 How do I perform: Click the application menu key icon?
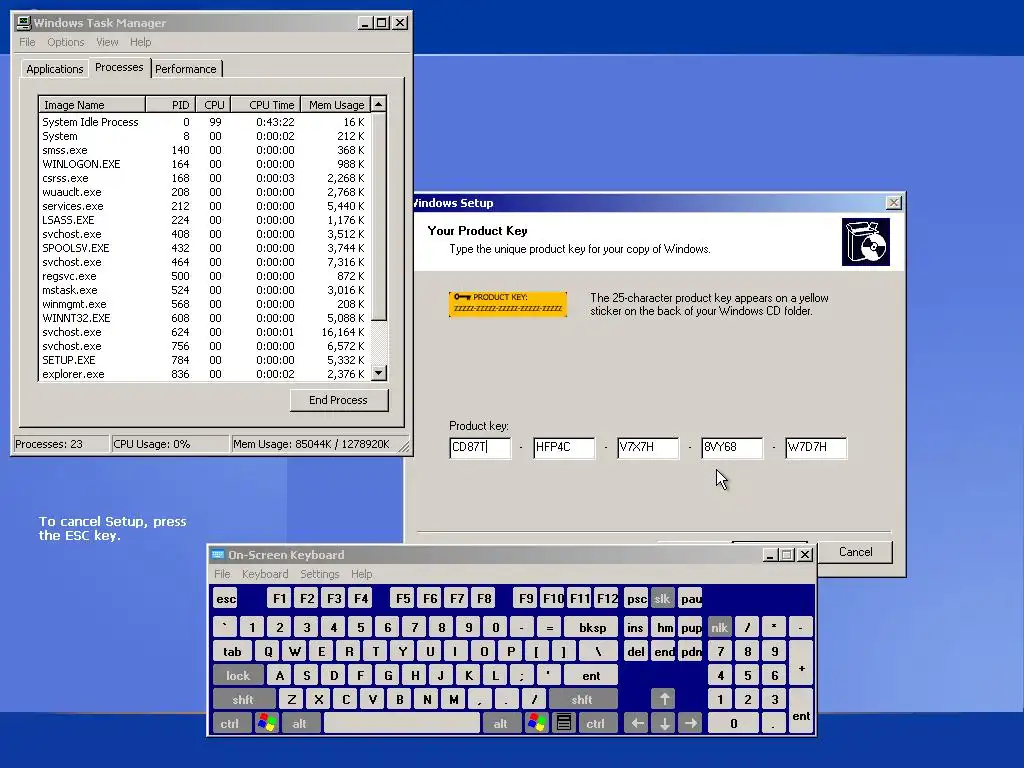tap(564, 723)
